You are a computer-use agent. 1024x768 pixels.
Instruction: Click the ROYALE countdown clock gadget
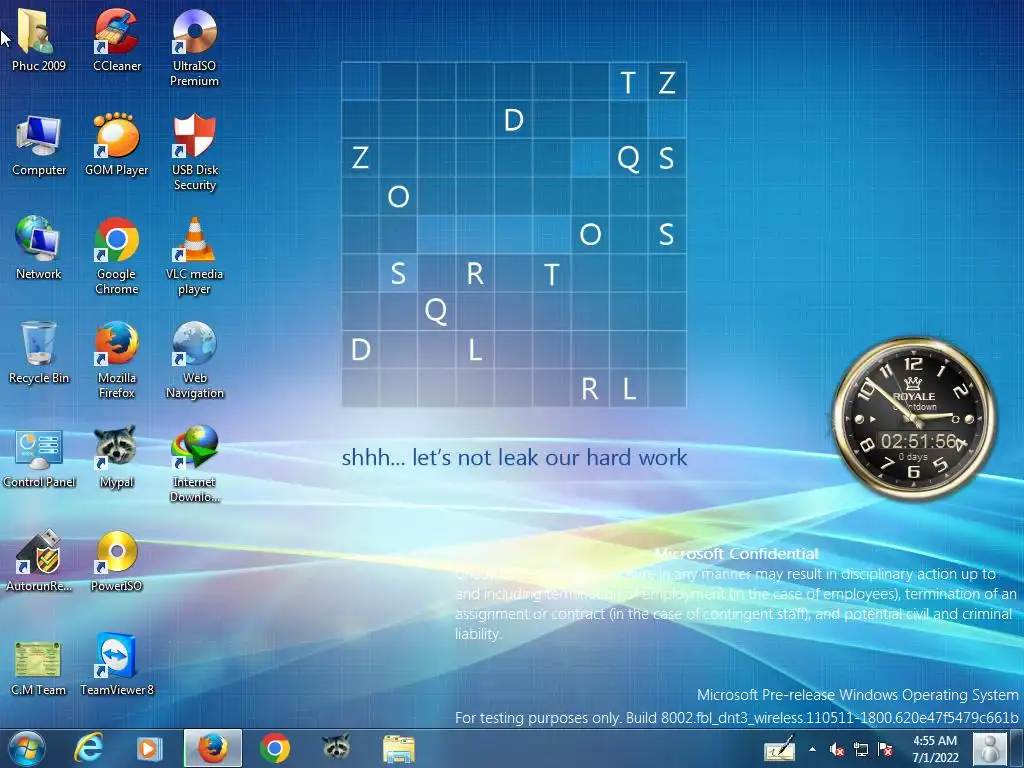point(914,419)
